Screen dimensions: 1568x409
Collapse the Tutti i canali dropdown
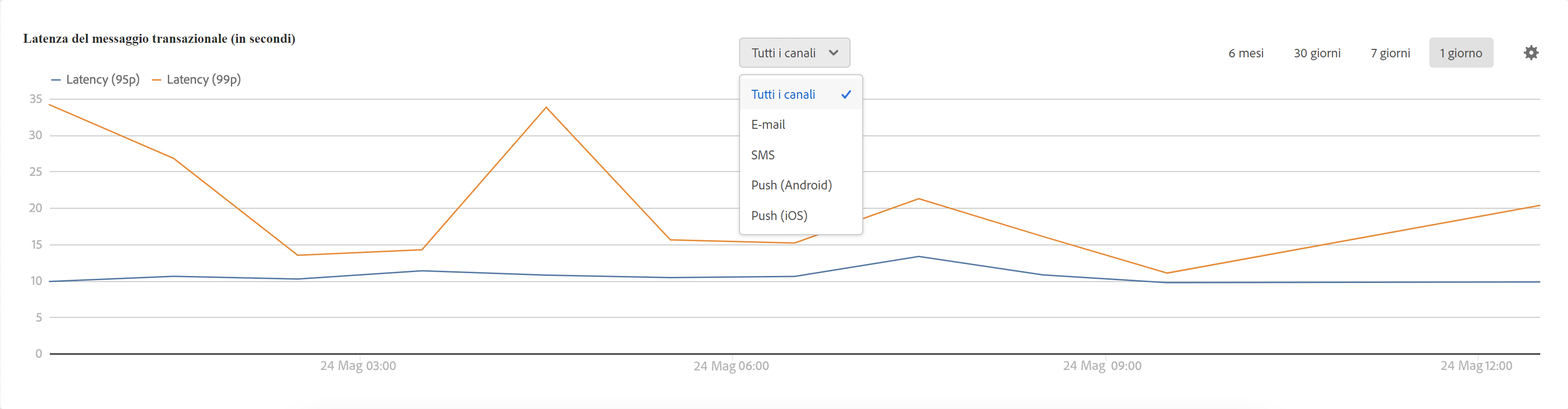click(795, 53)
